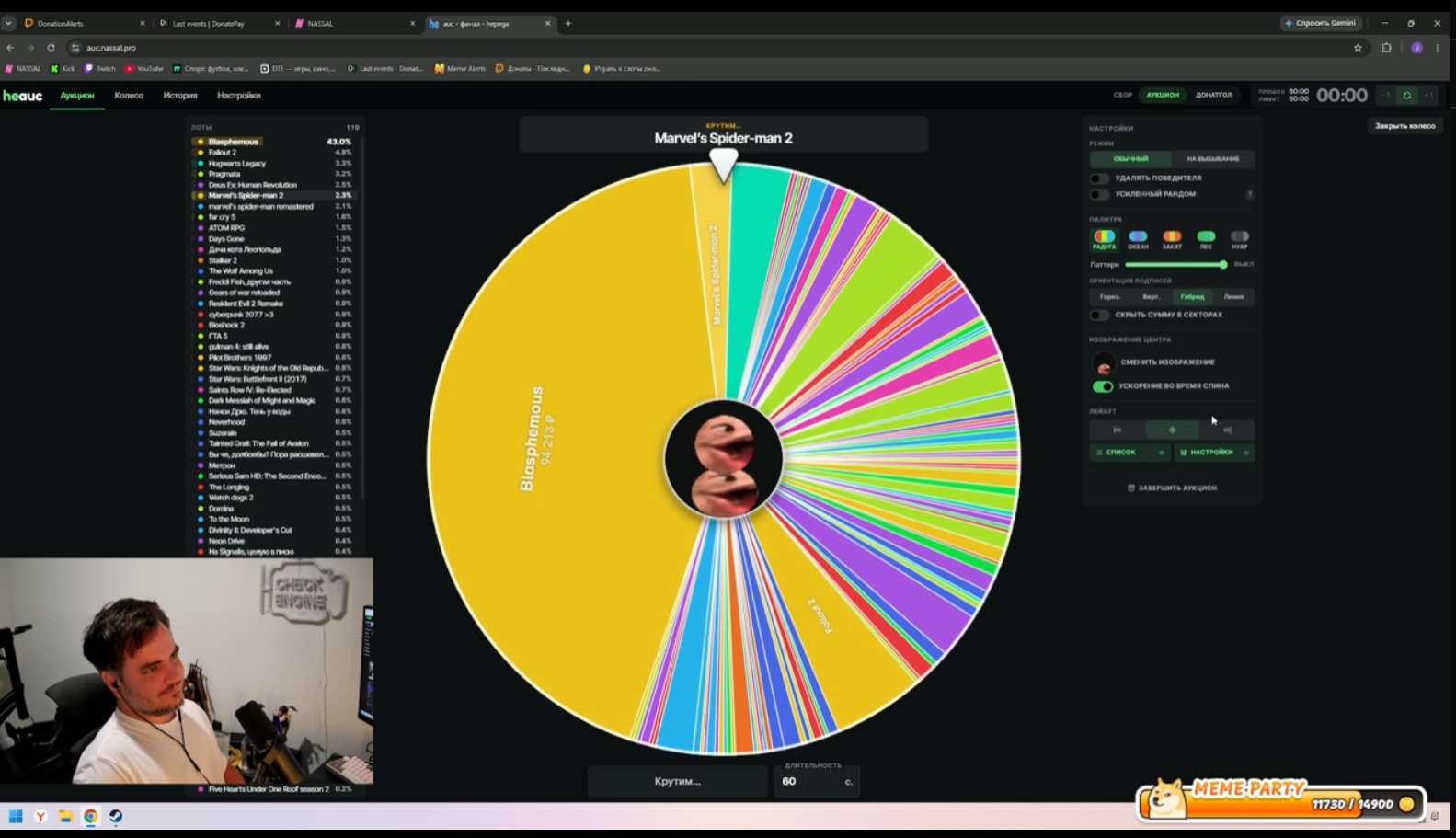This screenshot has width=1456, height=838.
Task: Select the left-aligned layout icon
Action: point(1118,430)
